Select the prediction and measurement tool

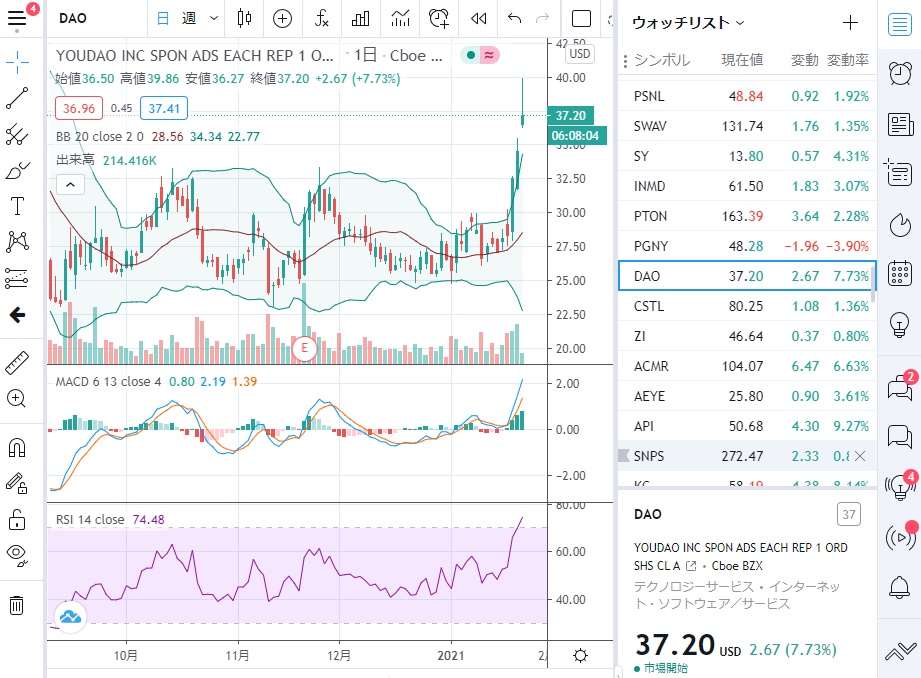tap(17, 278)
